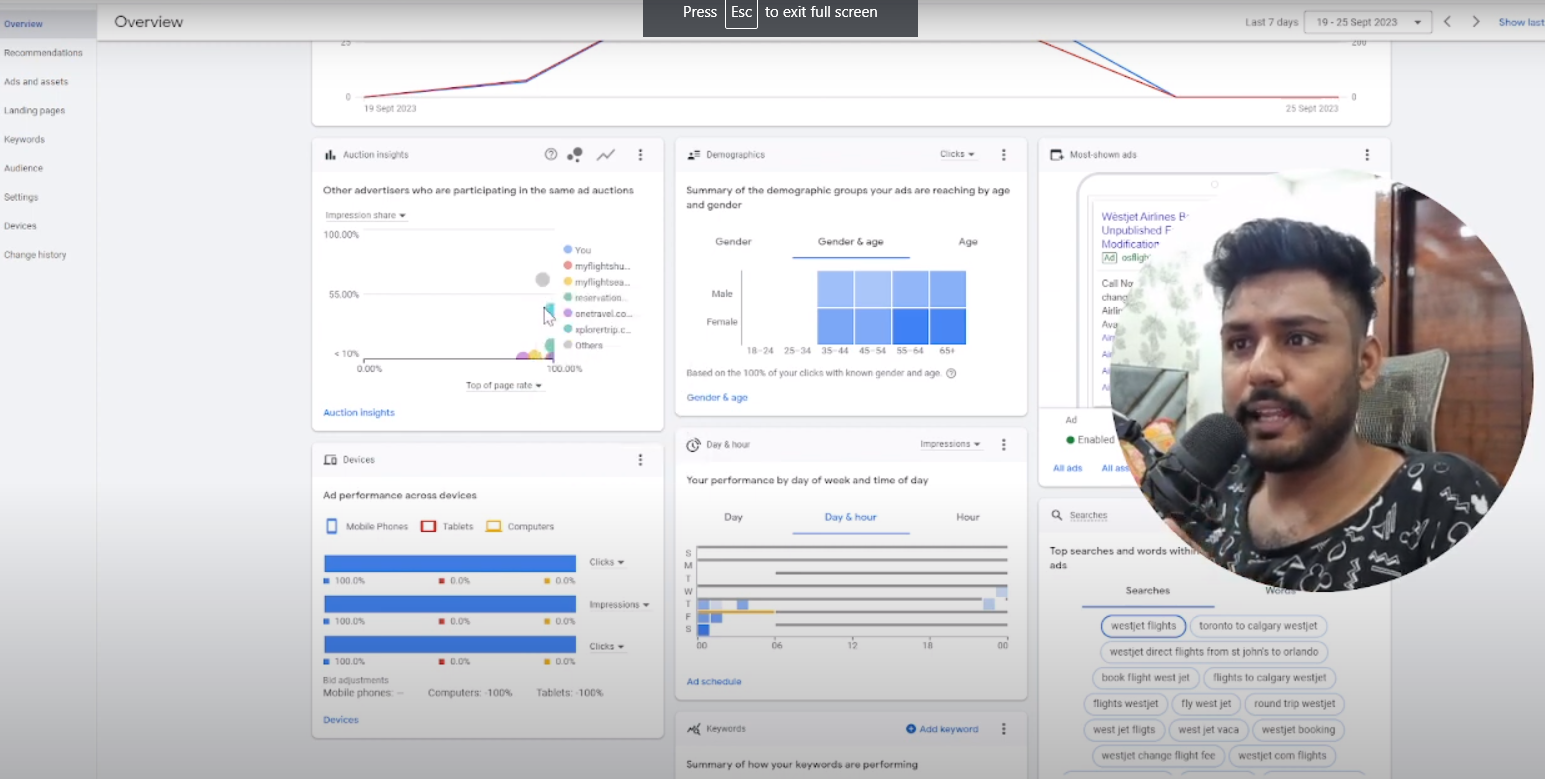Open the Impression share dropdown
Screen dimensions: 1545x779
coord(366,216)
